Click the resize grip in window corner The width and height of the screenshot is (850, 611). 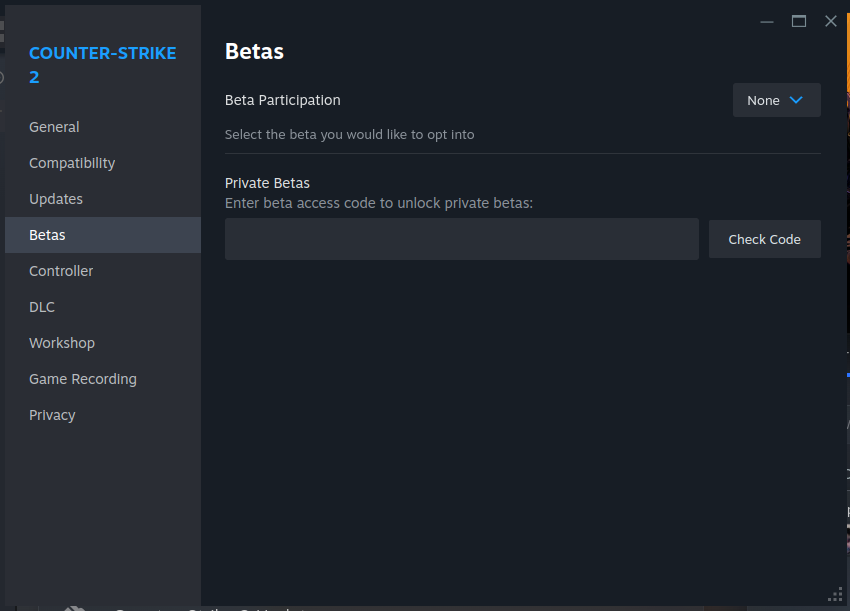click(835, 596)
